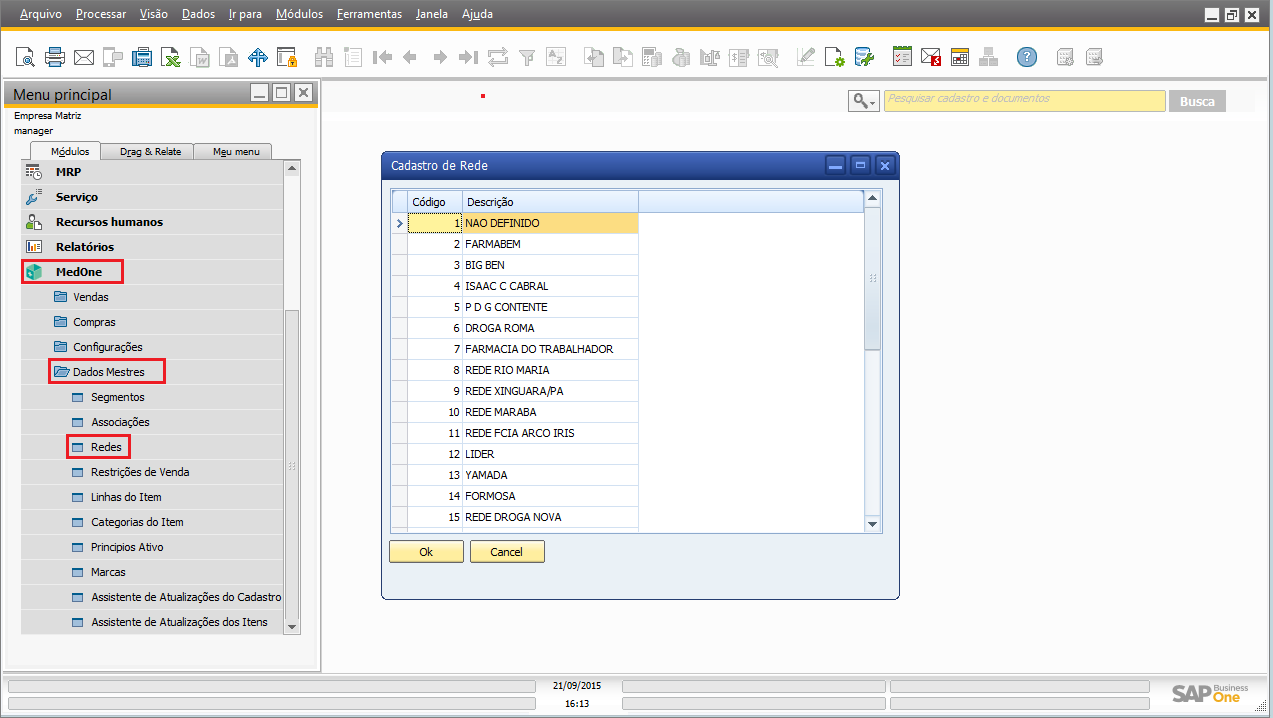
Task: Open Principios Ativo entry
Action: coord(127,547)
